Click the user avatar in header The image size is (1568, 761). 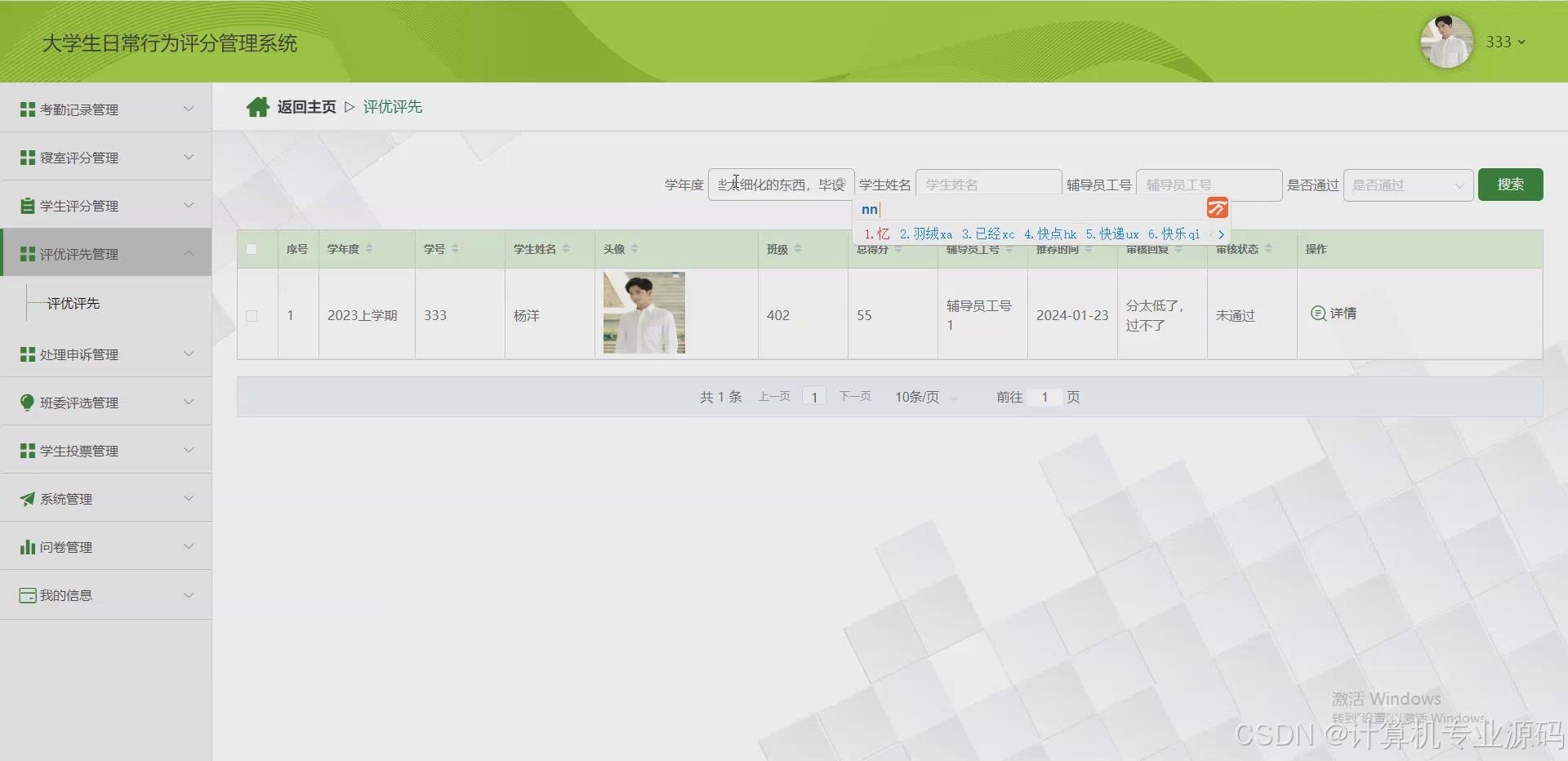(x=1446, y=42)
